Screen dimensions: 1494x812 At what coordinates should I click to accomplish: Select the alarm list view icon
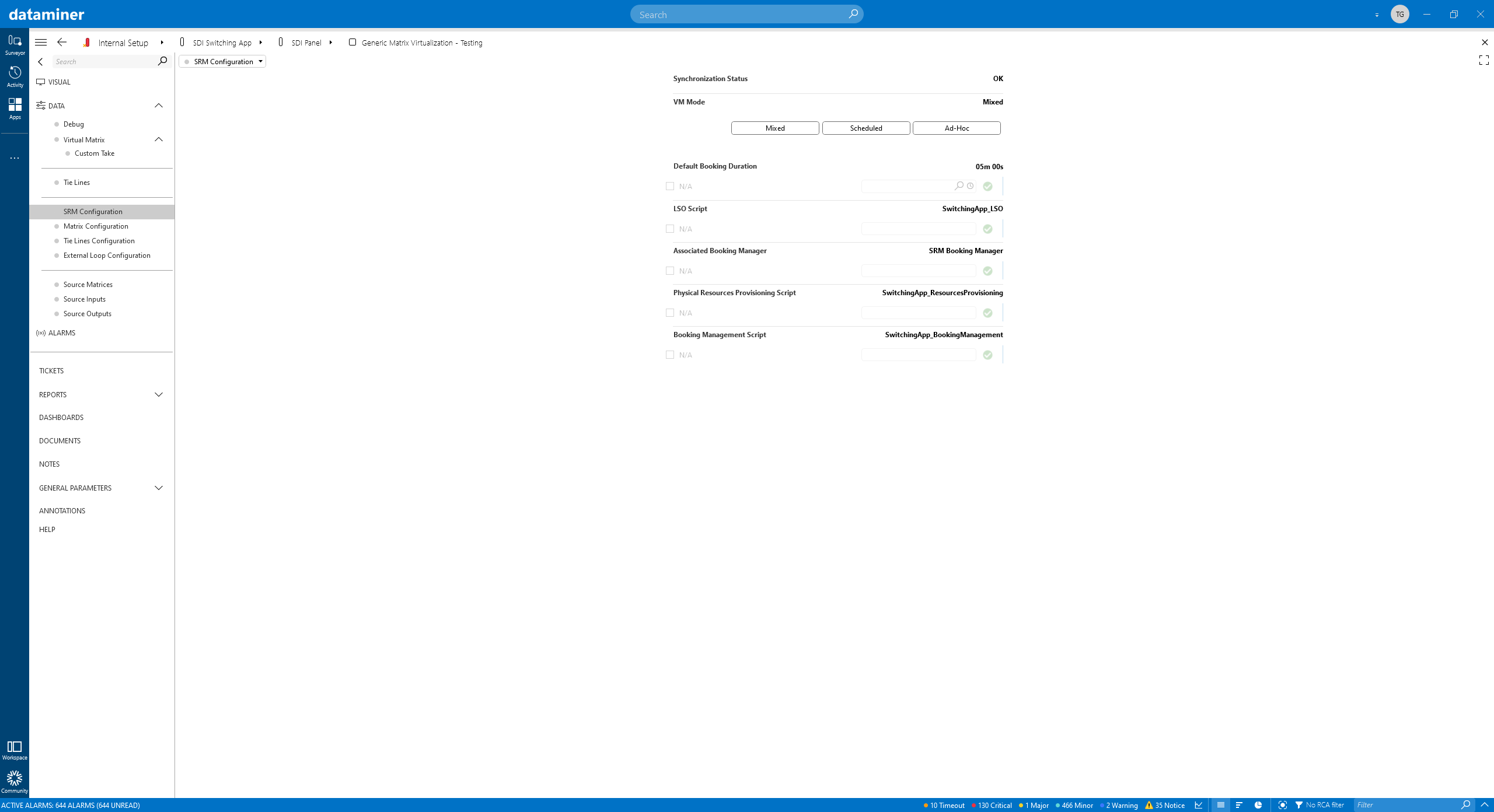[x=1220, y=805]
